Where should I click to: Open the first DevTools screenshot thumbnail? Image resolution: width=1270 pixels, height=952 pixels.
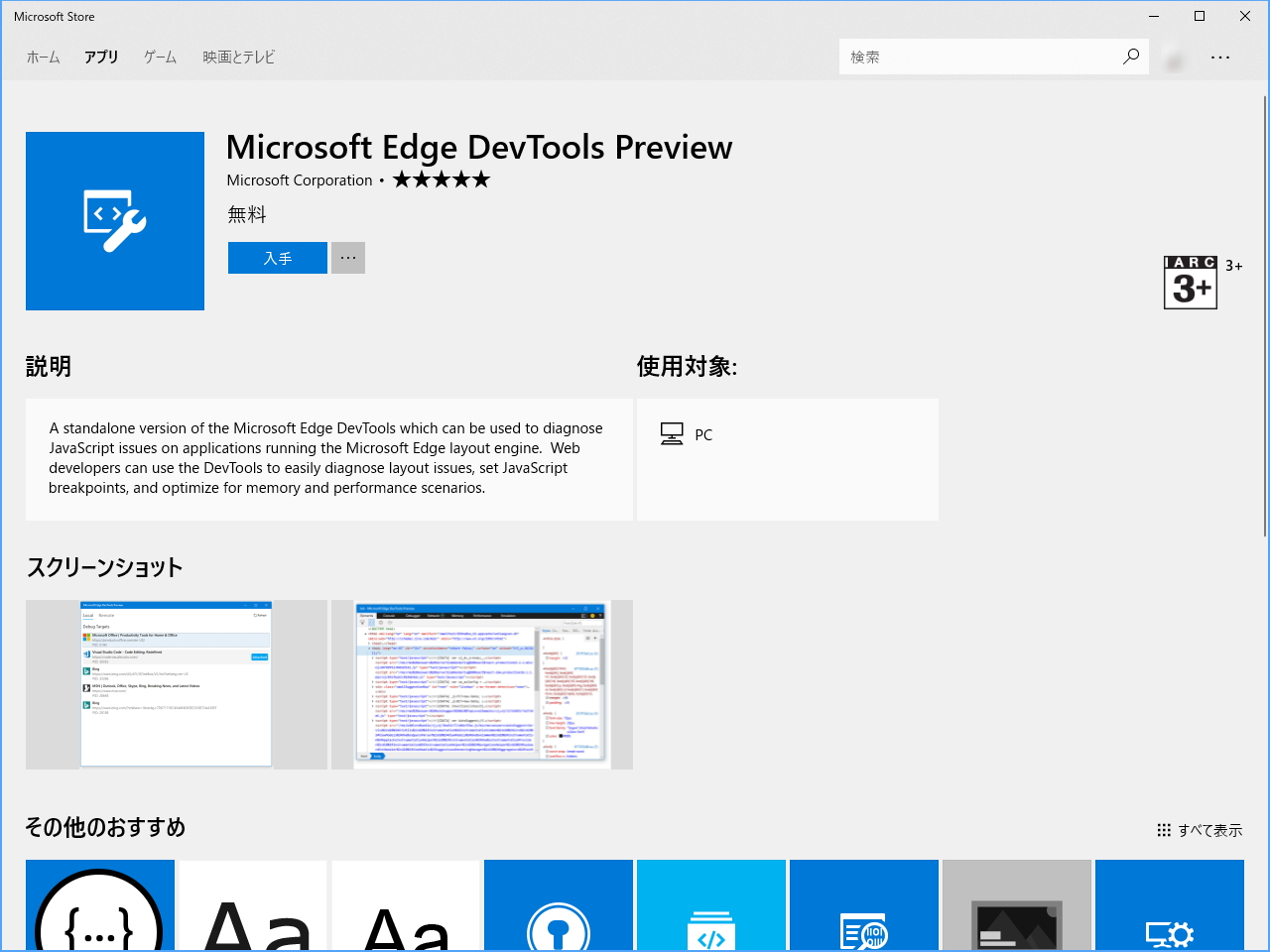point(176,684)
